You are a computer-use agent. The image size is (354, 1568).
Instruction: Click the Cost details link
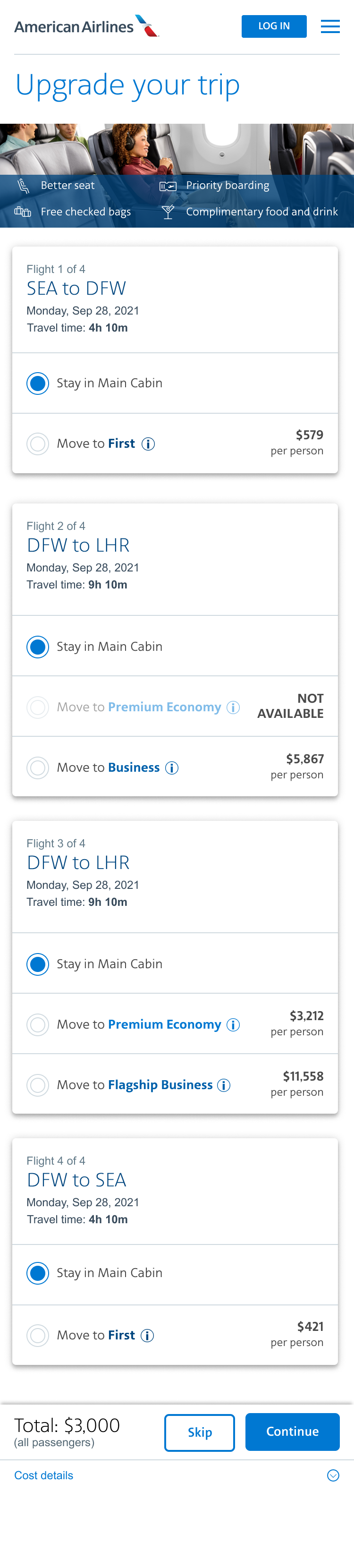tap(44, 1475)
